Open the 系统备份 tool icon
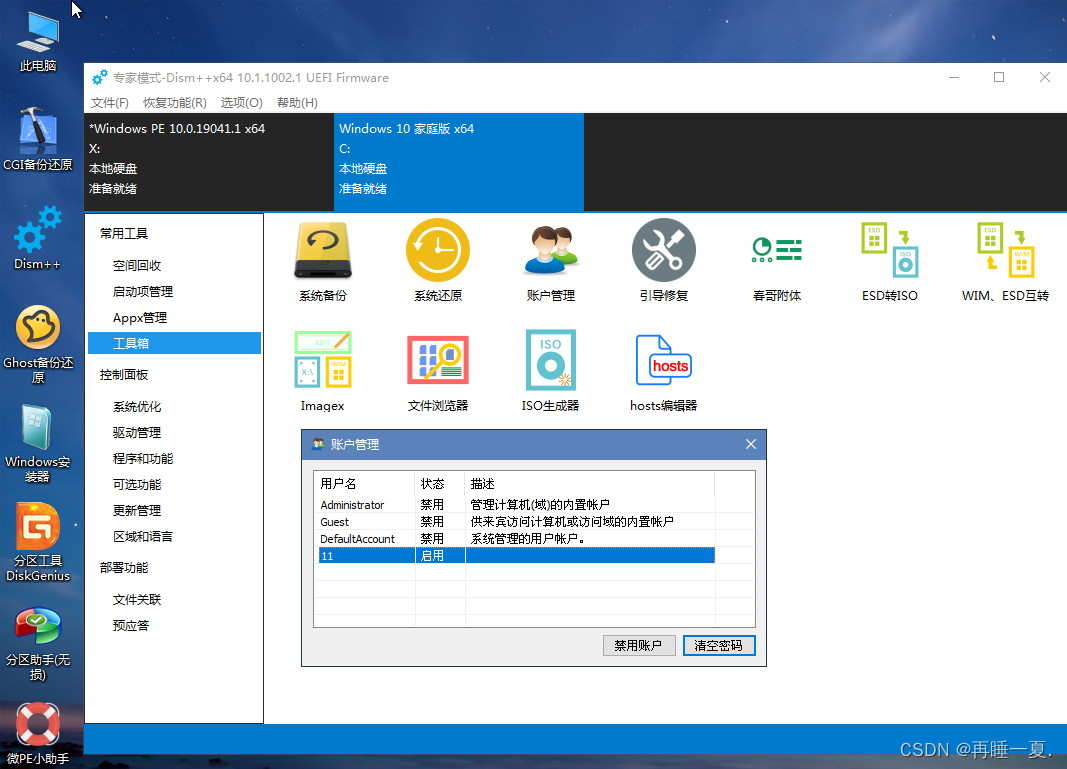The width and height of the screenshot is (1067, 769). (323, 250)
